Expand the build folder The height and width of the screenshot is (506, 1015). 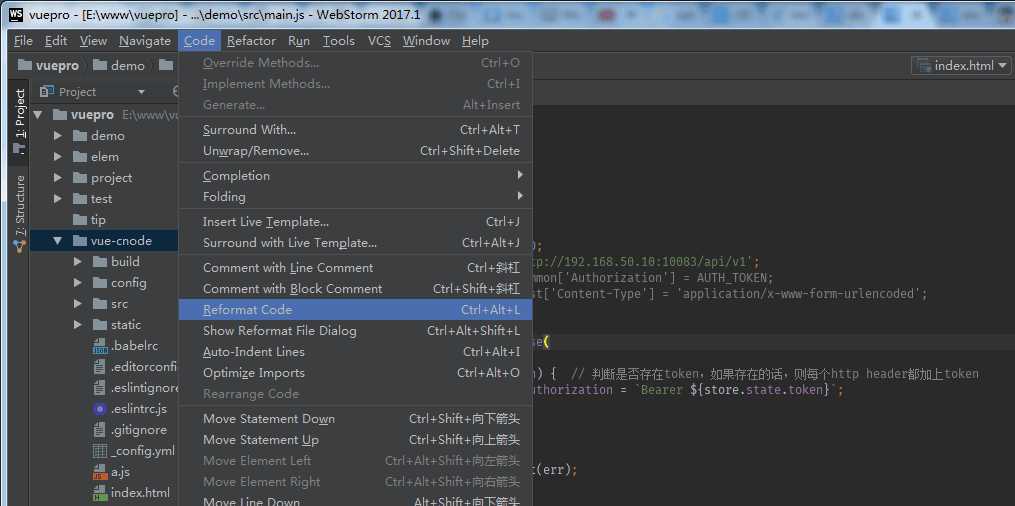[78, 261]
